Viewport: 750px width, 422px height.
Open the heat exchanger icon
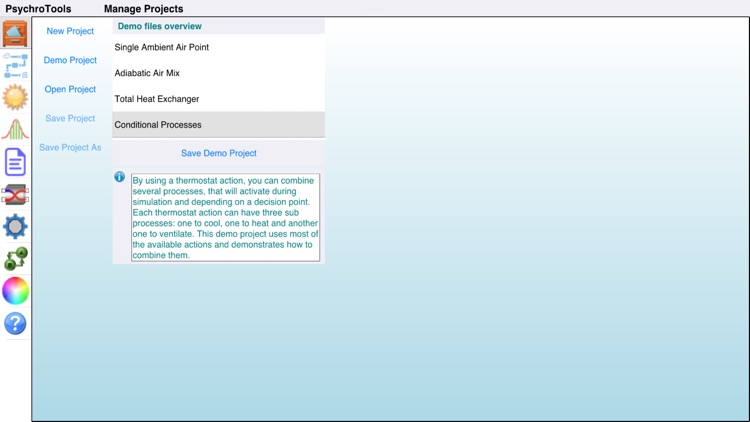pos(15,195)
